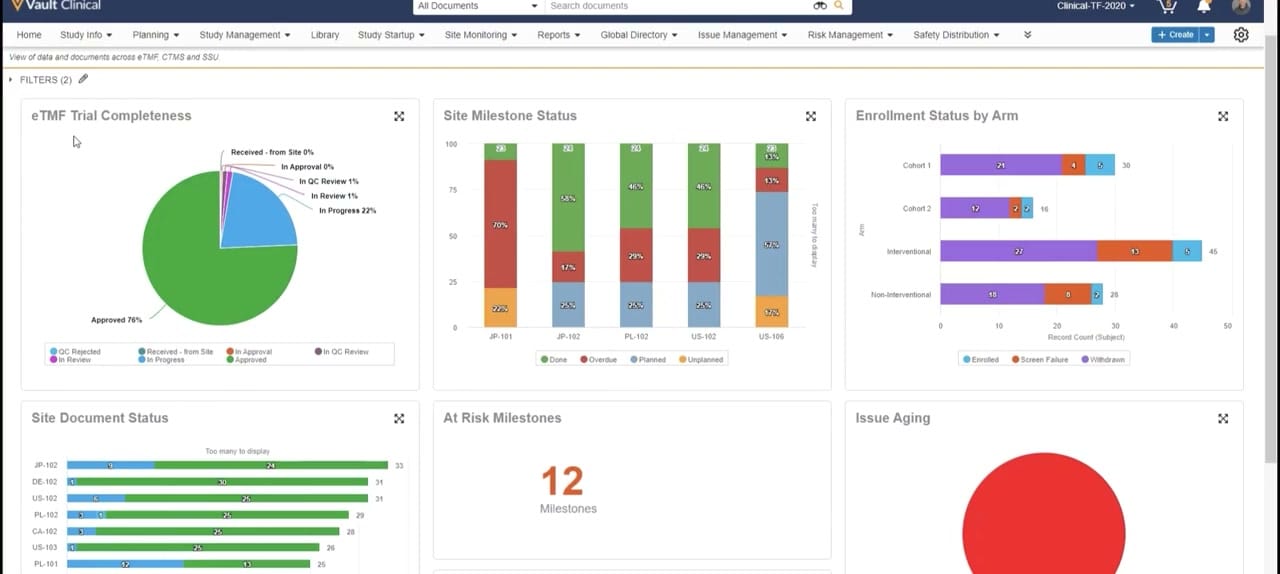Open the Clinical-TF-2020 vault selector
Screen dimensions: 1280x574
1095,6
